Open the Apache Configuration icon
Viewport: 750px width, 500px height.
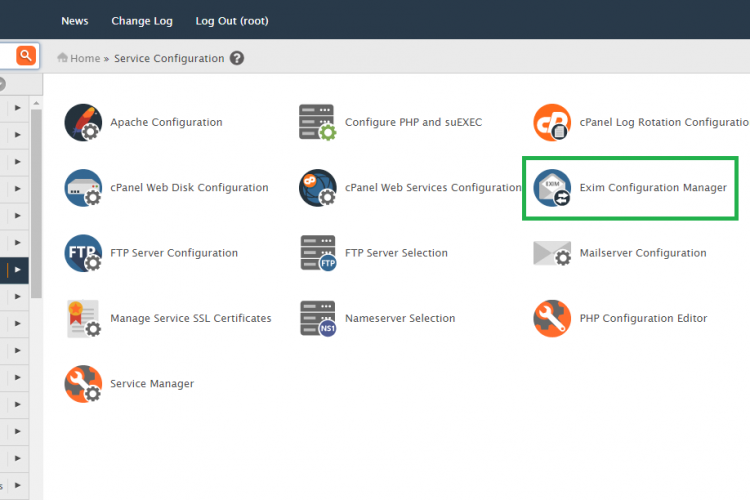83,122
